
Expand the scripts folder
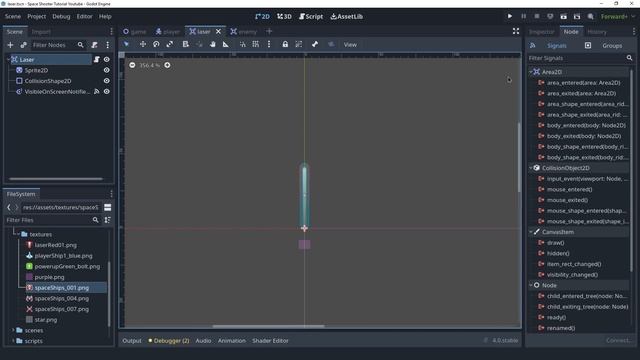click(x=13, y=341)
